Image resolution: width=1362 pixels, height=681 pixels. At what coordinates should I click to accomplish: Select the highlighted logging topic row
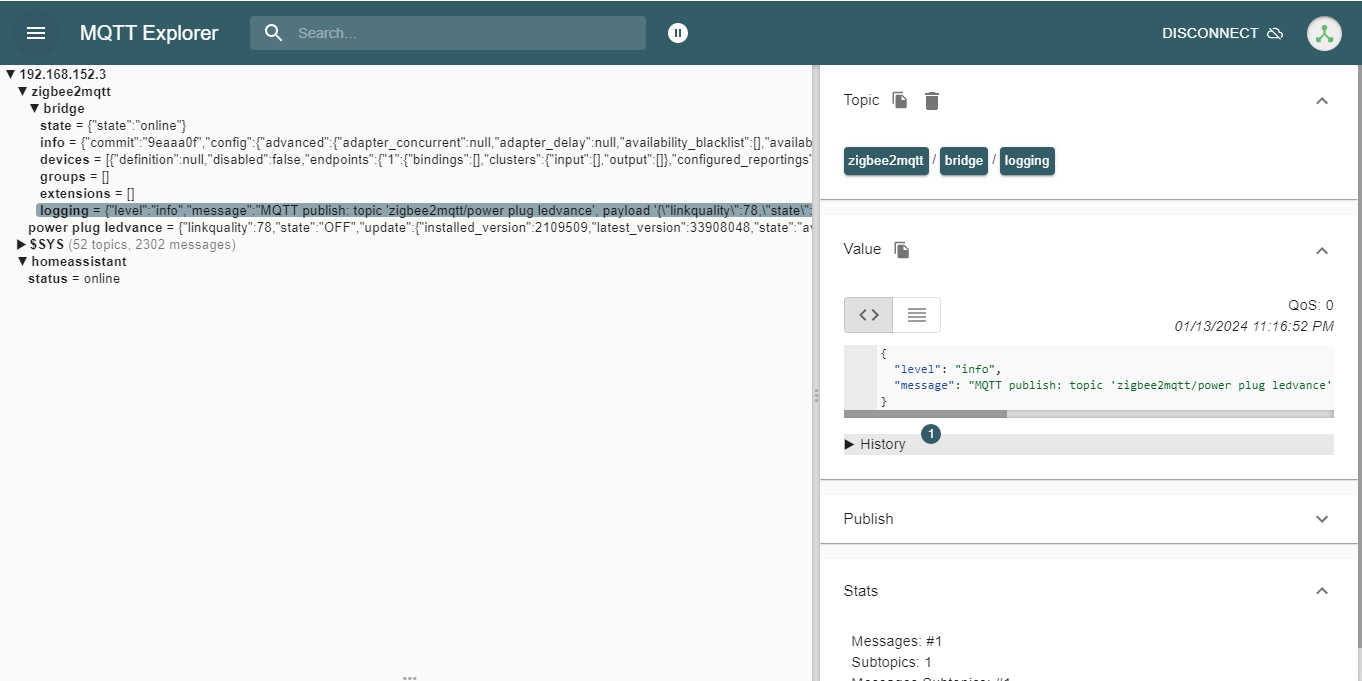point(424,210)
